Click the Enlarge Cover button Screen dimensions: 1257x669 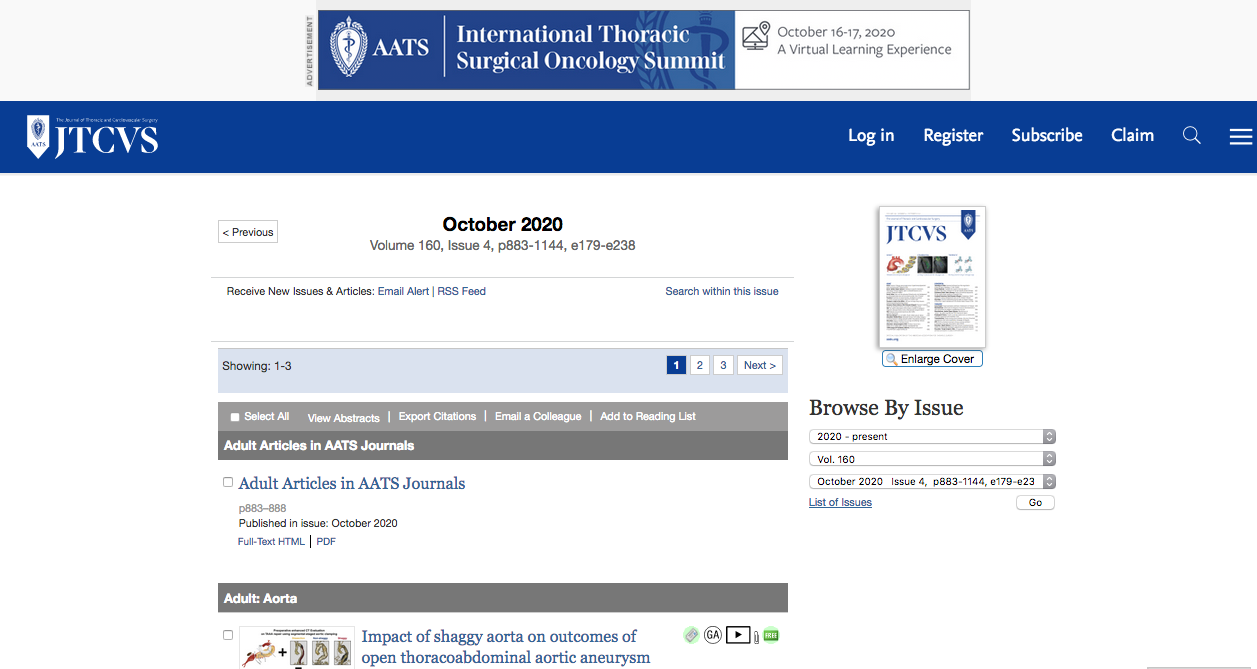pyautogui.click(x=932, y=359)
